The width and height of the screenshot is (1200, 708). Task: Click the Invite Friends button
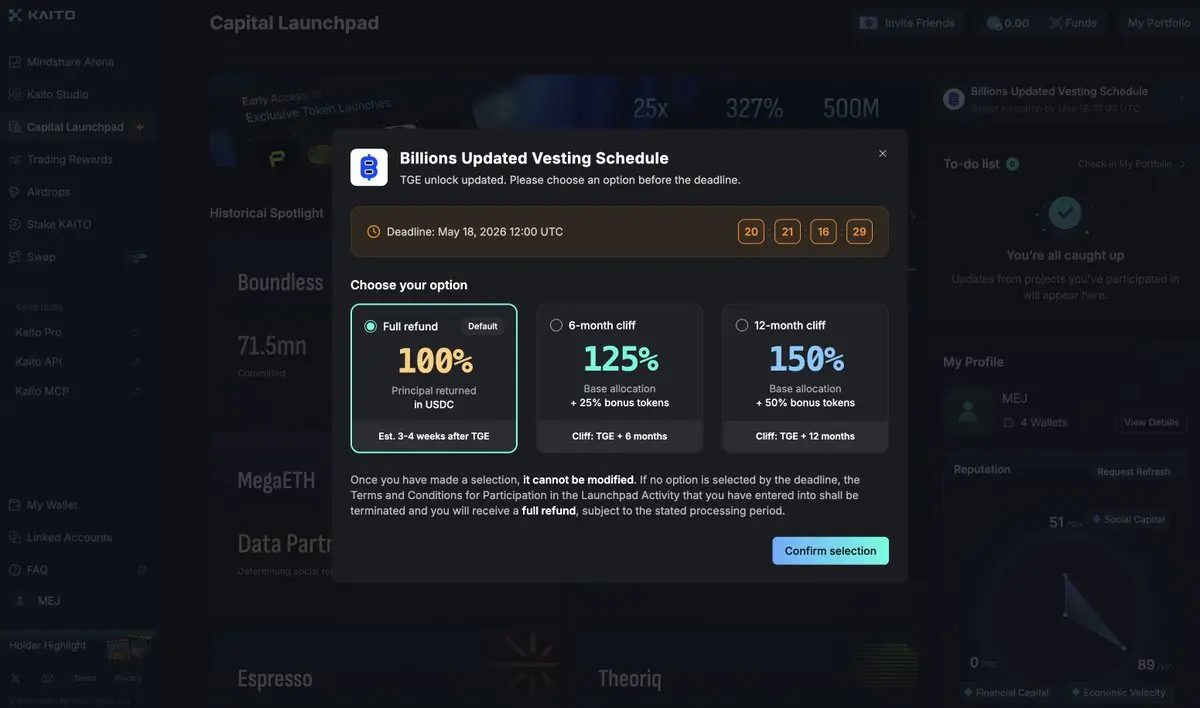click(x=907, y=23)
